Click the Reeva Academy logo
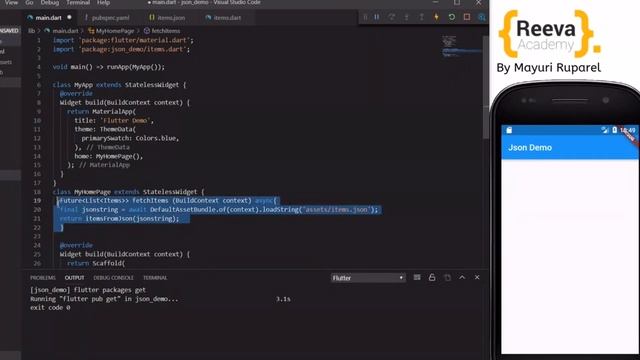This screenshot has width=640, height=360. coord(549,34)
